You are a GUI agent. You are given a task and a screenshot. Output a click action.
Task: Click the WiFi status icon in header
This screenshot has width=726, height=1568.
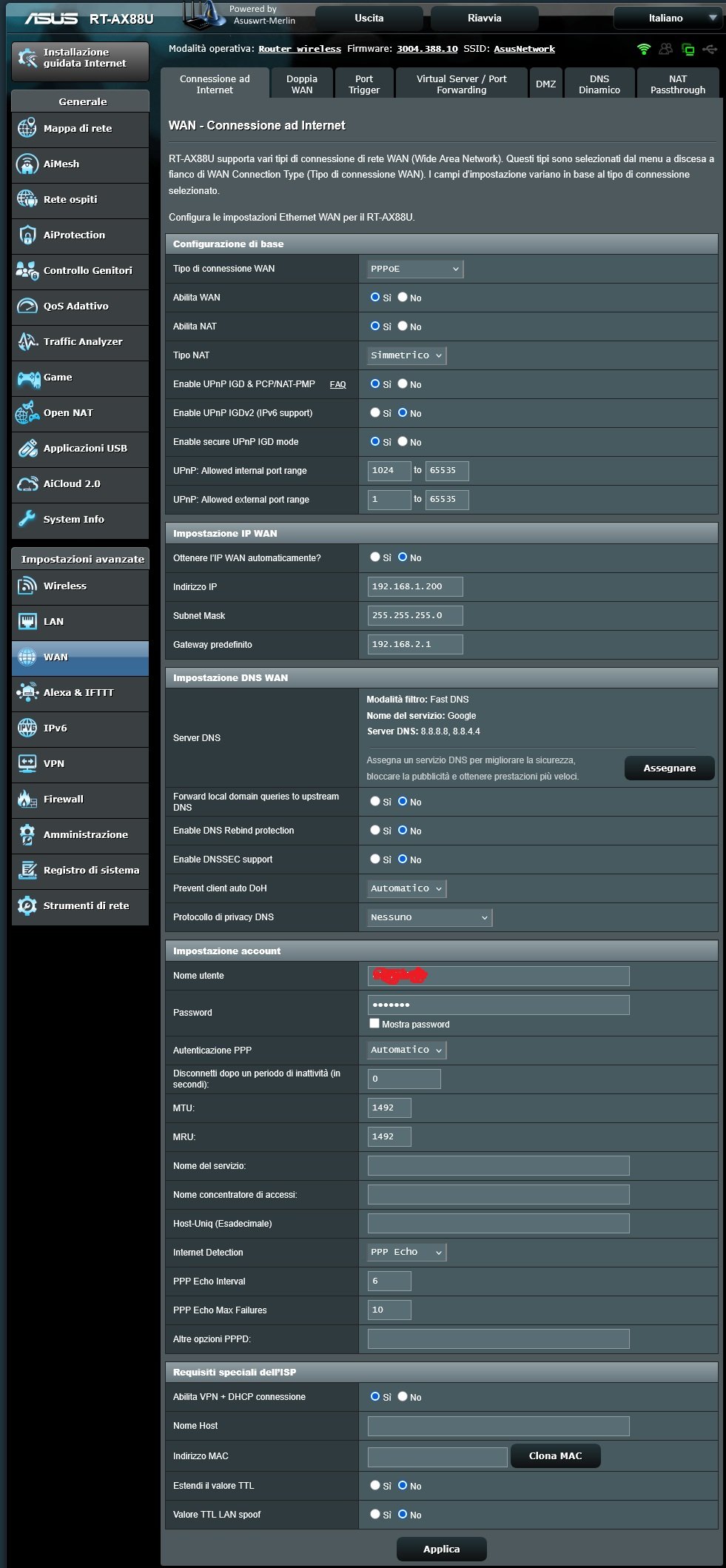pyautogui.click(x=644, y=49)
